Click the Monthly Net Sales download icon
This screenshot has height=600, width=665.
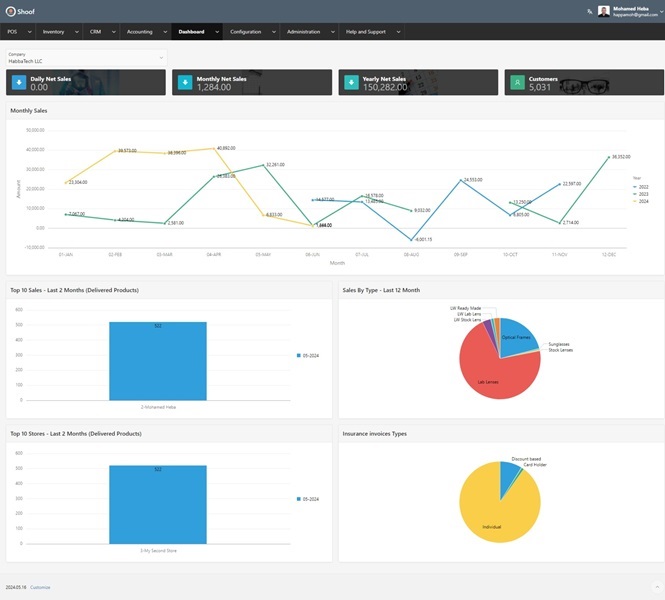point(185,82)
